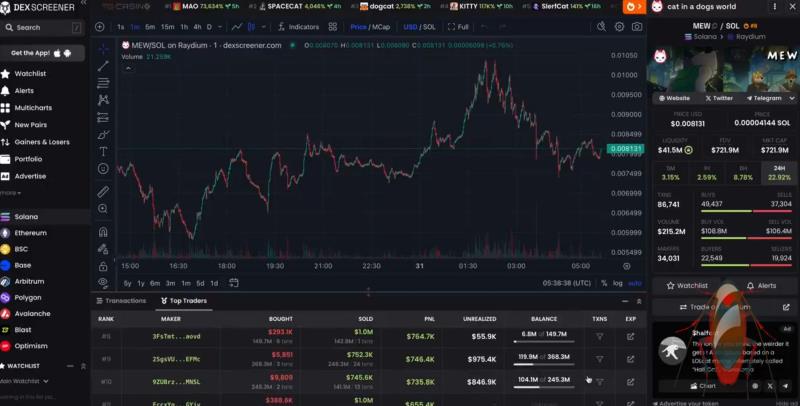Set the chart interval to 4h
This screenshot has width=800, height=406.
pos(197,27)
